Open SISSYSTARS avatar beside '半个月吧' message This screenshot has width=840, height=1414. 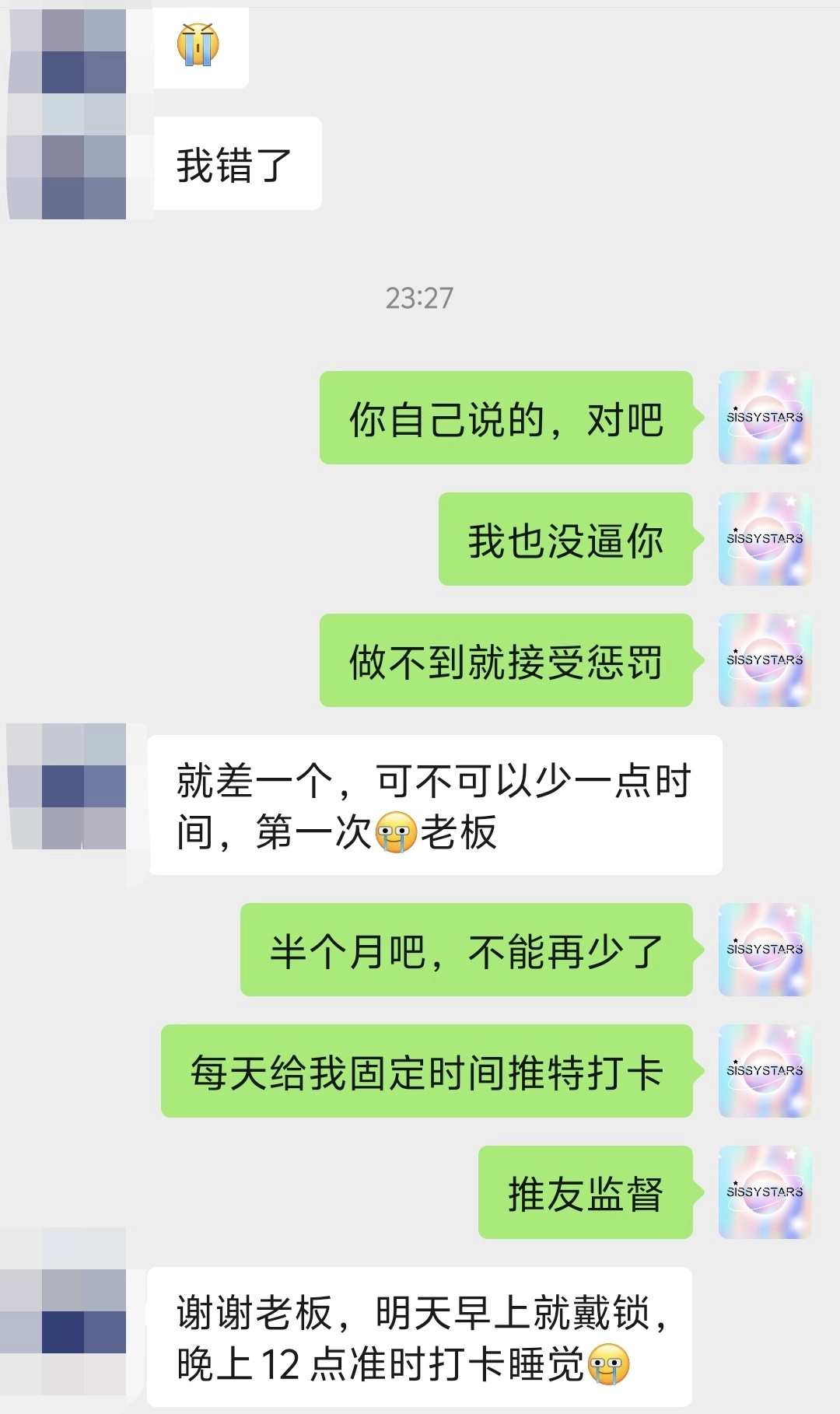pos(765,950)
